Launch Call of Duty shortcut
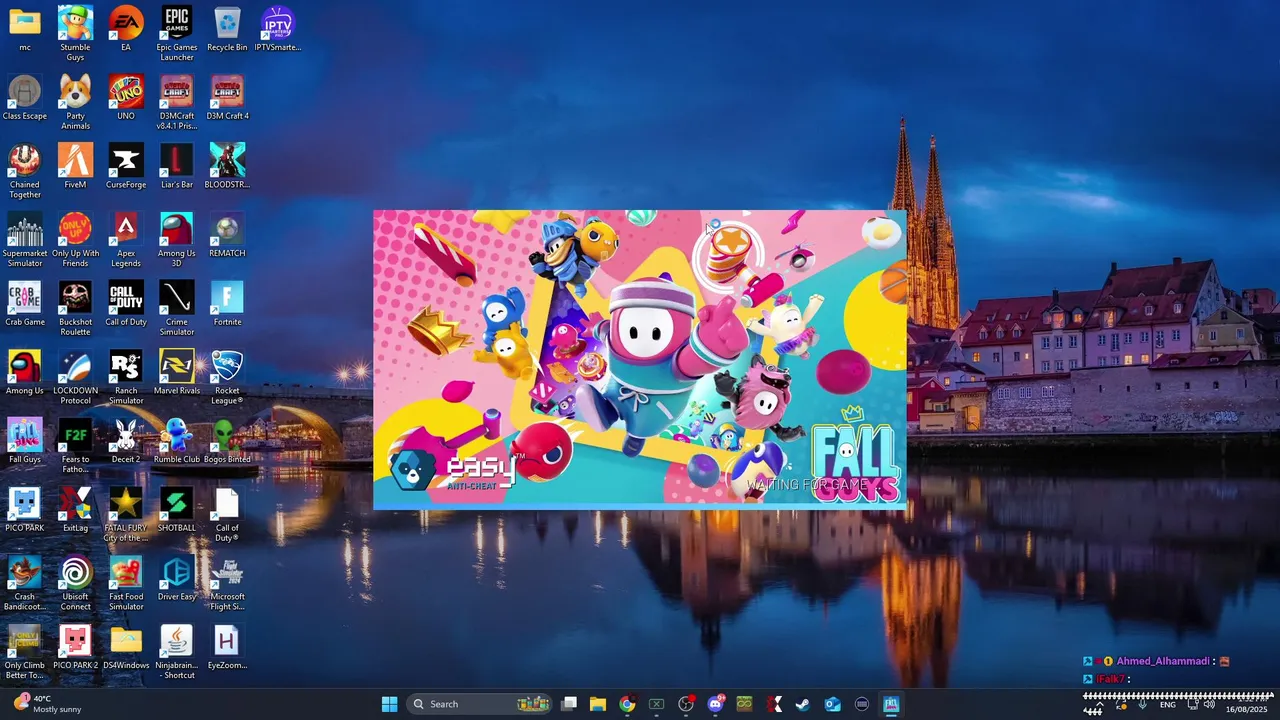This screenshot has width=1280, height=720. click(126, 304)
